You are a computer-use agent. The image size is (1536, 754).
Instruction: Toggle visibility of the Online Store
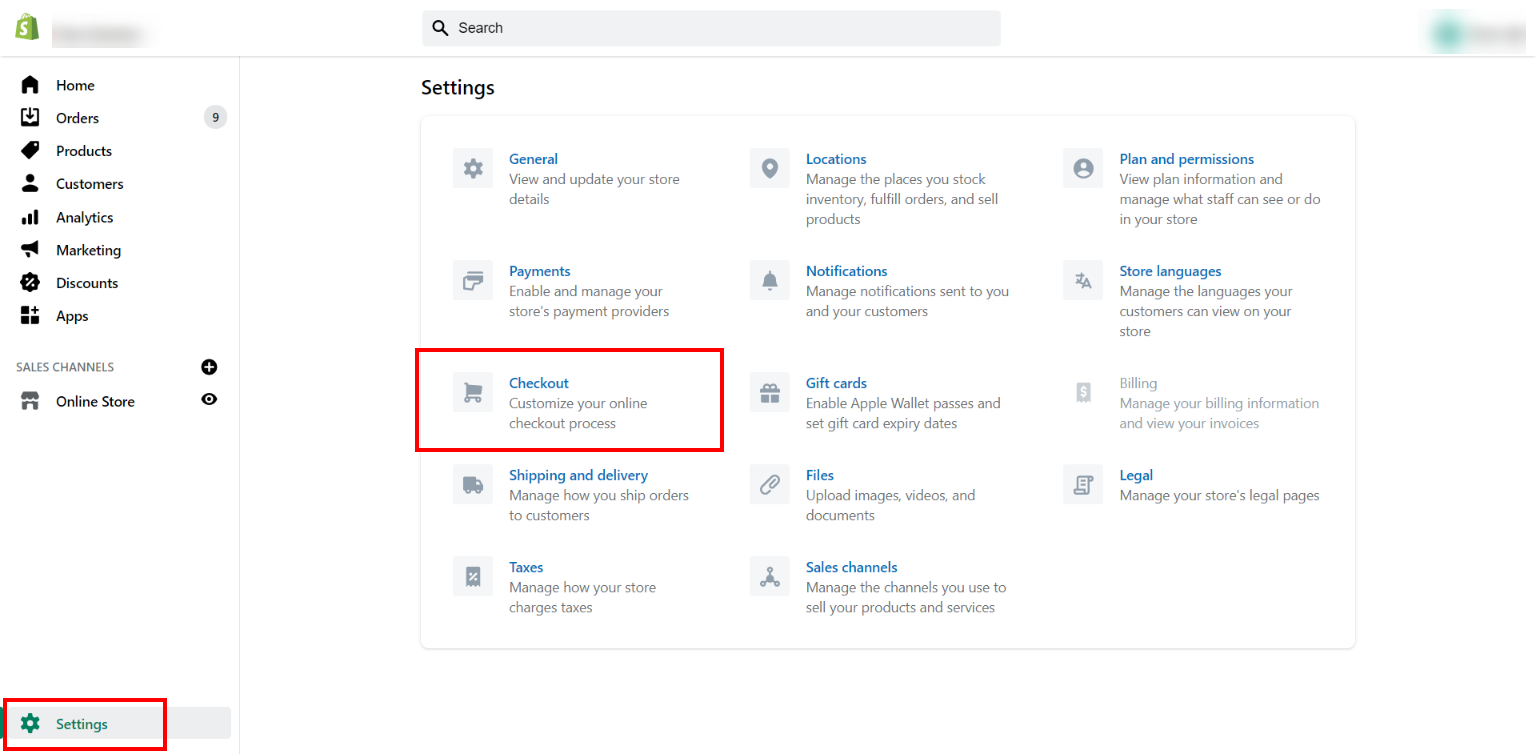click(x=209, y=400)
